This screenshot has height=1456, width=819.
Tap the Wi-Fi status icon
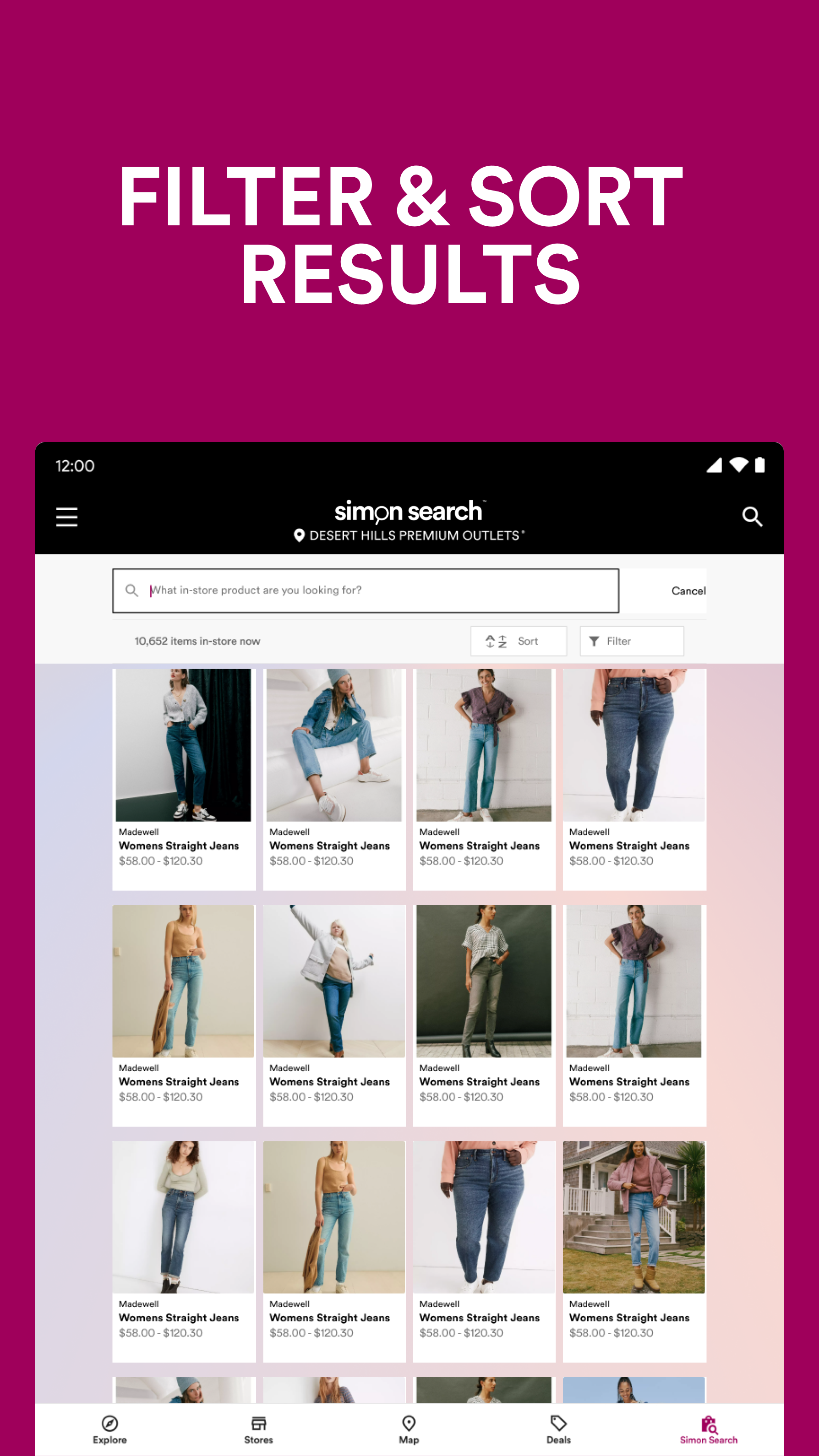[x=738, y=465]
